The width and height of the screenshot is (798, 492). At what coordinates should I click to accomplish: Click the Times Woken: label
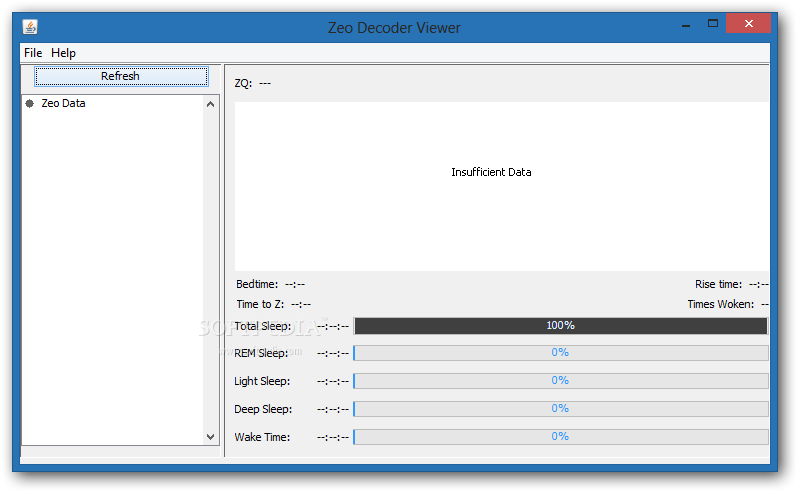pyautogui.click(x=721, y=304)
